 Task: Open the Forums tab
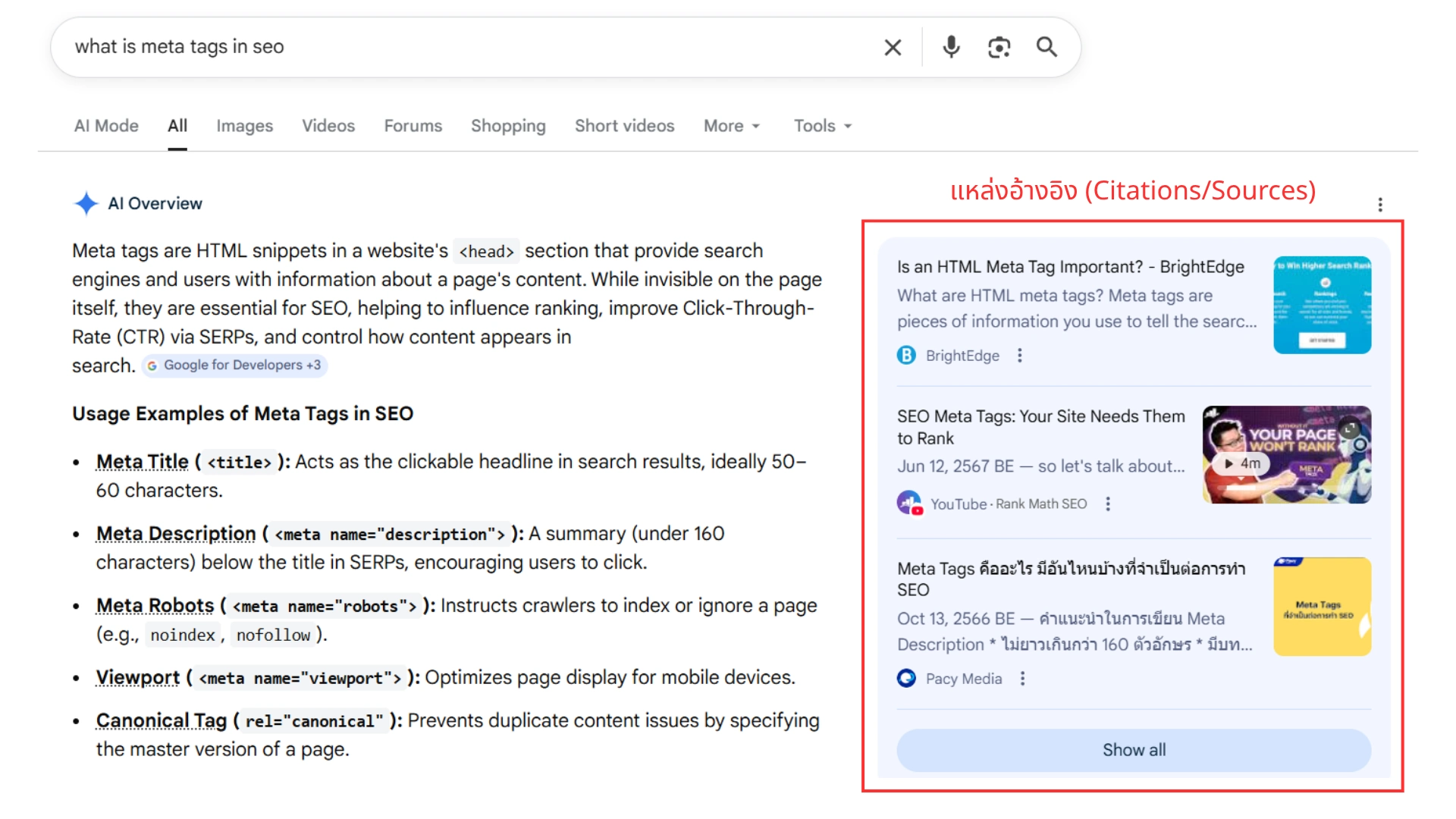tap(413, 126)
